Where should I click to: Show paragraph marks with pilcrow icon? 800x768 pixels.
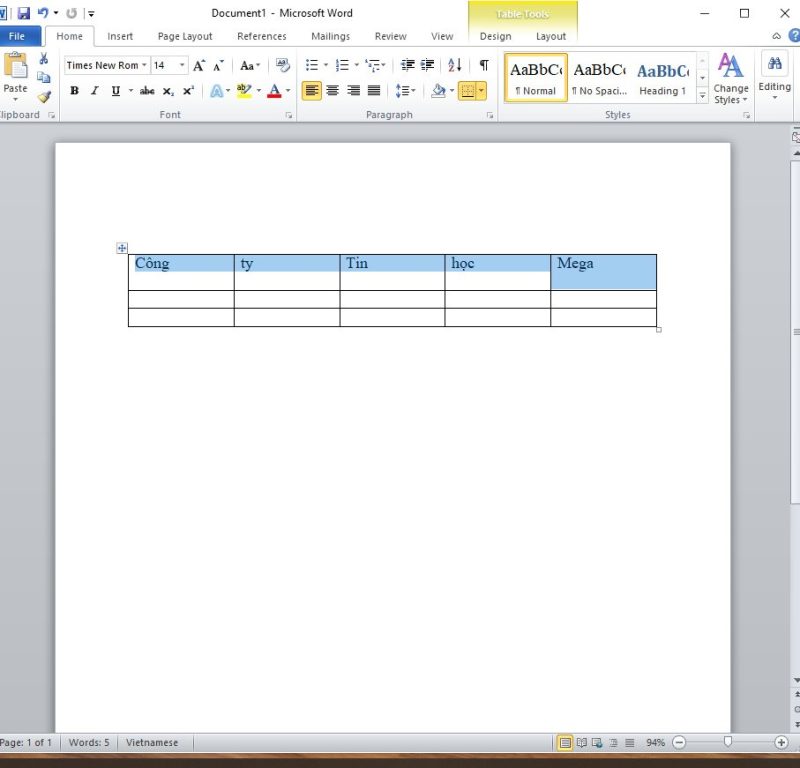[484, 65]
